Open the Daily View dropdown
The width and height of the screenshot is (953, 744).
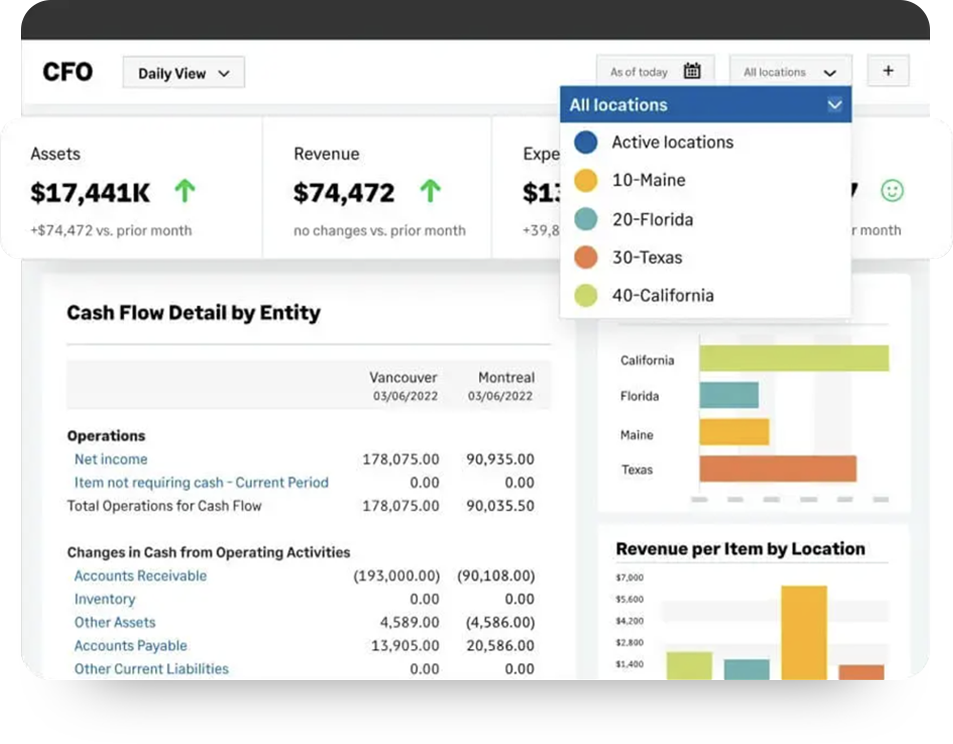tap(184, 73)
